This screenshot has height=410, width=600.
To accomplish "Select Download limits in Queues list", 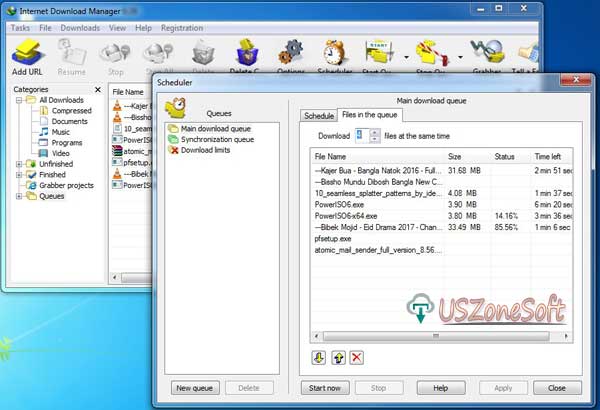I will pyautogui.click(x=199, y=150).
